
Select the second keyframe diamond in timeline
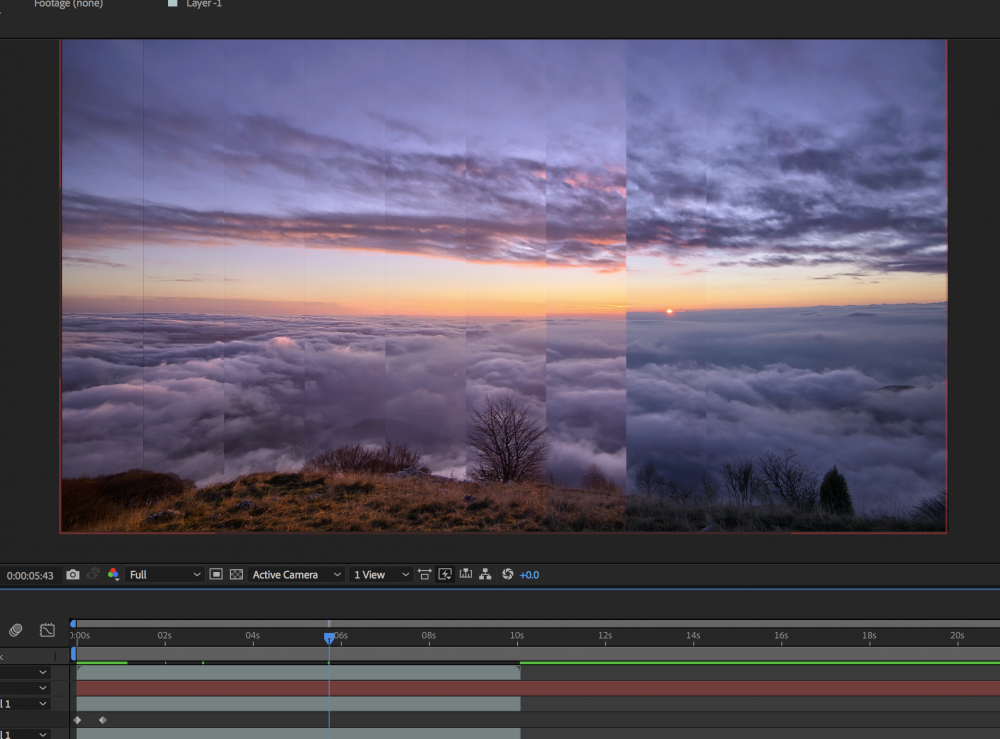point(102,720)
